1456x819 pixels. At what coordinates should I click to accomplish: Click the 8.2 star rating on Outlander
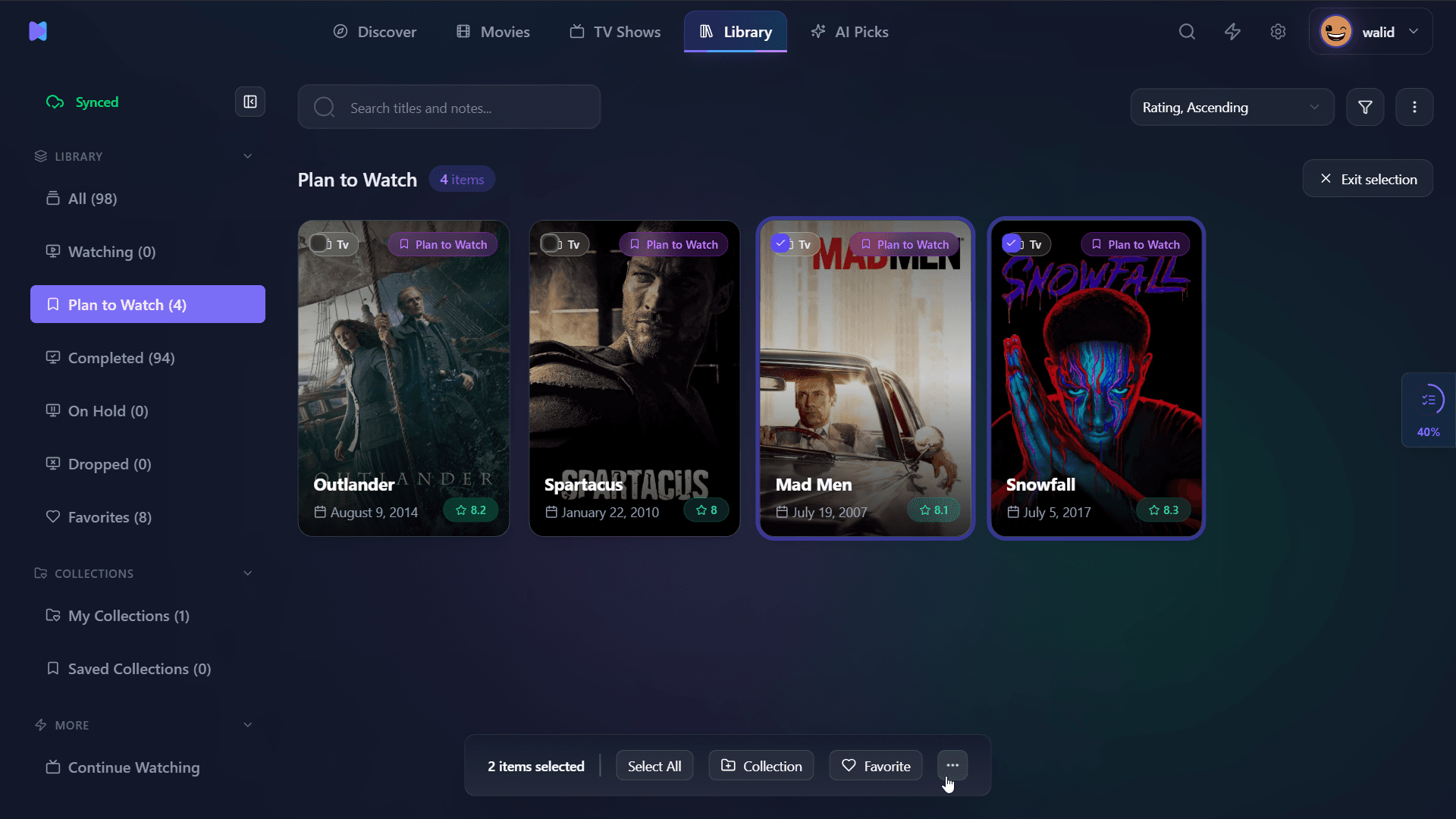(470, 510)
